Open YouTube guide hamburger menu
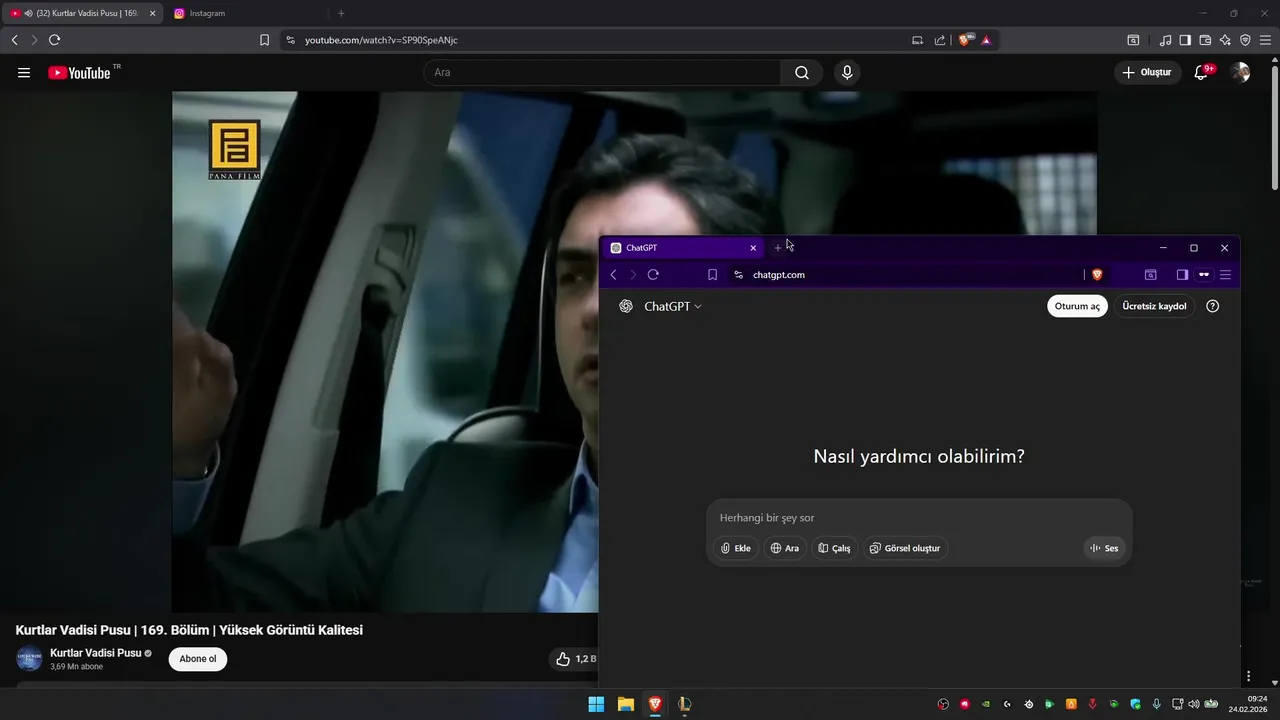This screenshot has width=1280, height=720. coord(24,73)
